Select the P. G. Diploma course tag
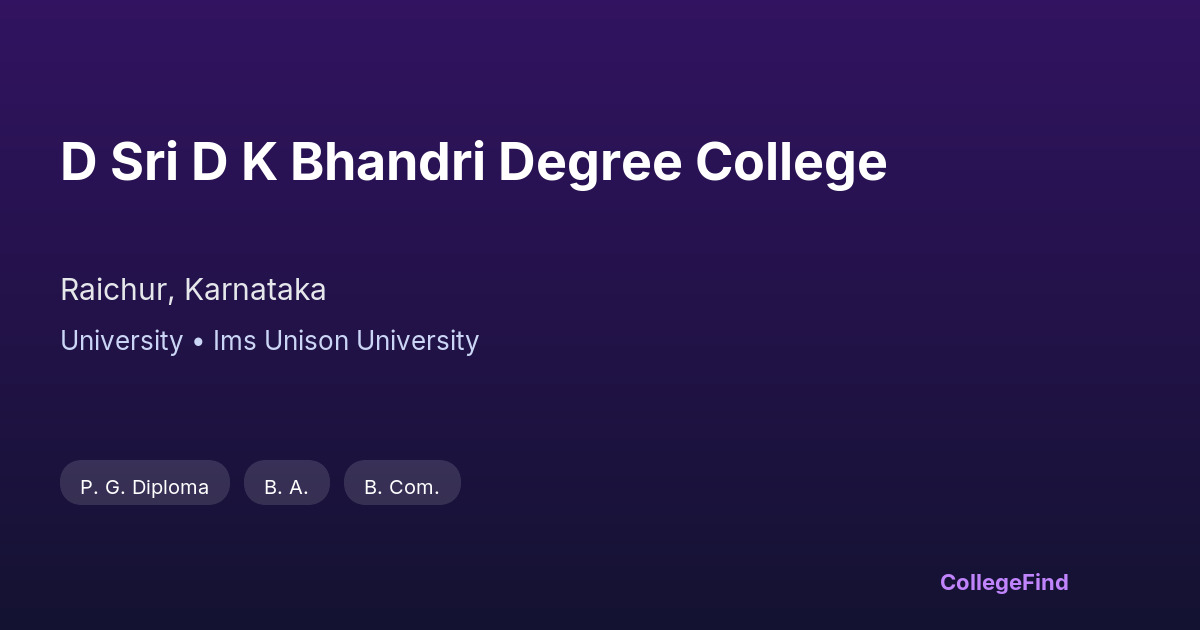This screenshot has width=1200, height=630. (145, 487)
